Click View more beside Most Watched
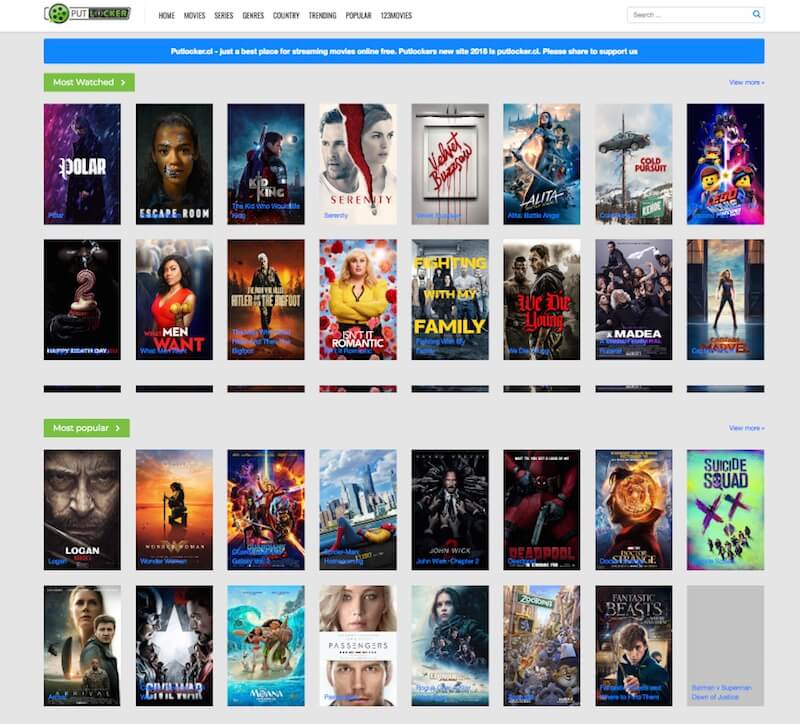 pyautogui.click(x=746, y=82)
